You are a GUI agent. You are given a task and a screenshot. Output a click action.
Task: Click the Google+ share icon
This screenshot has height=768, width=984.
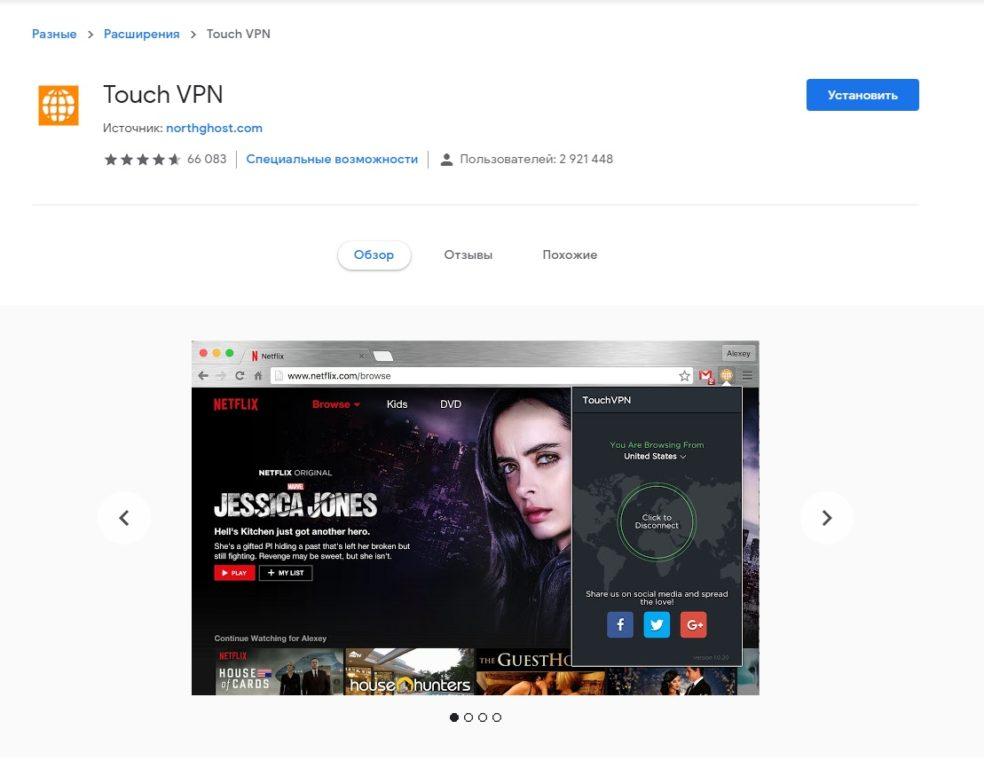pyautogui.click(x=693, y=625)
